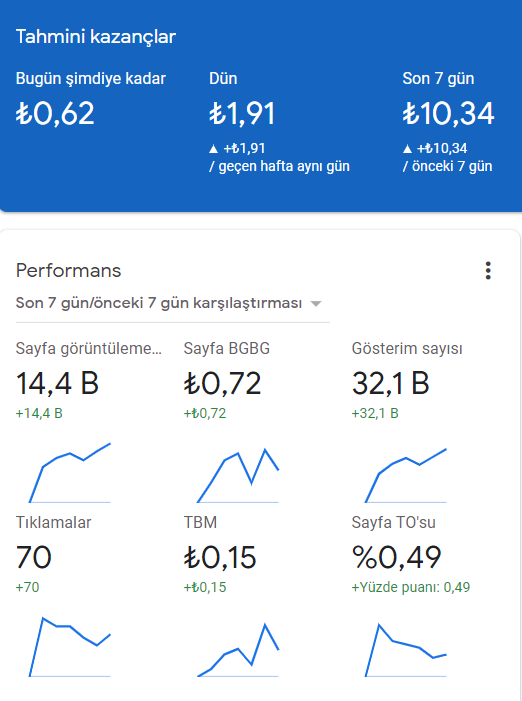Open the Performans three-dot options menu

488,271
